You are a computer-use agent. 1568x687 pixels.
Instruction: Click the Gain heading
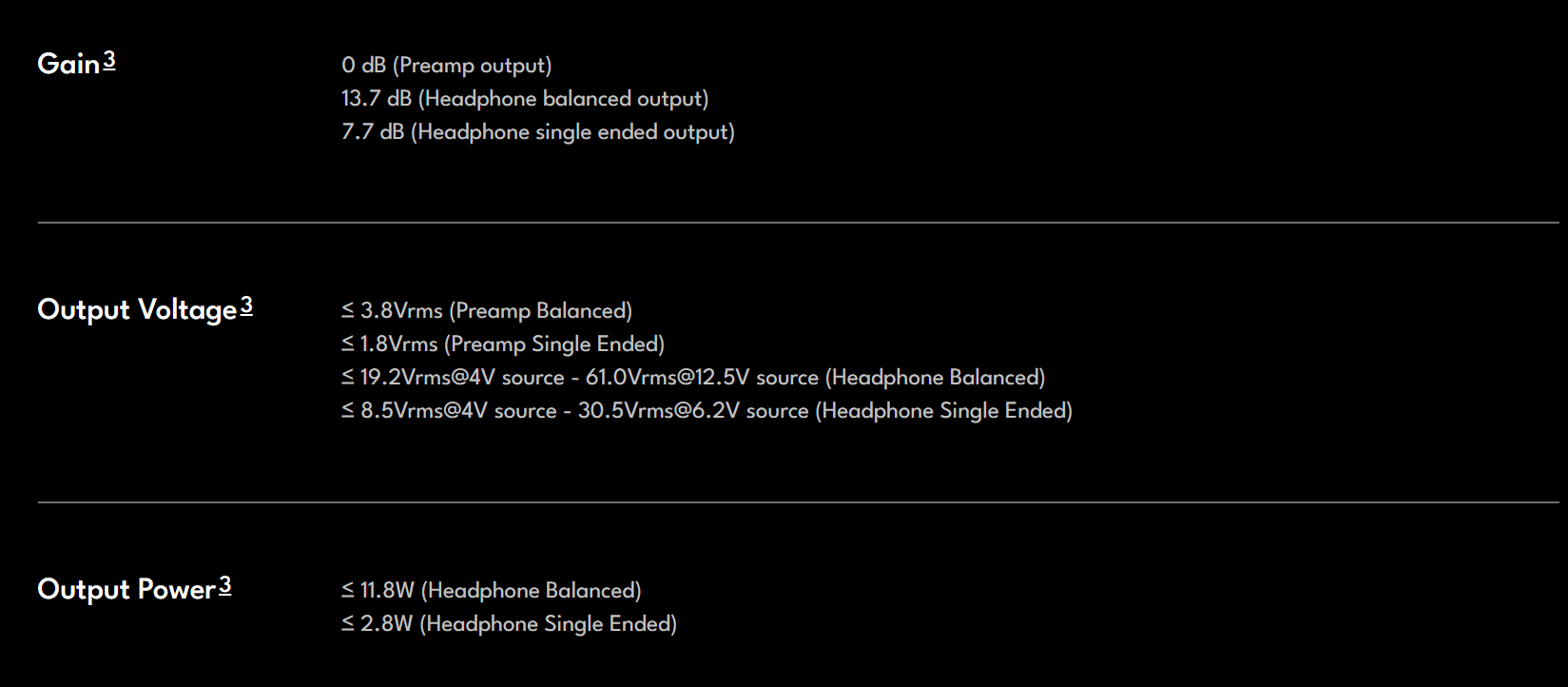68,64
